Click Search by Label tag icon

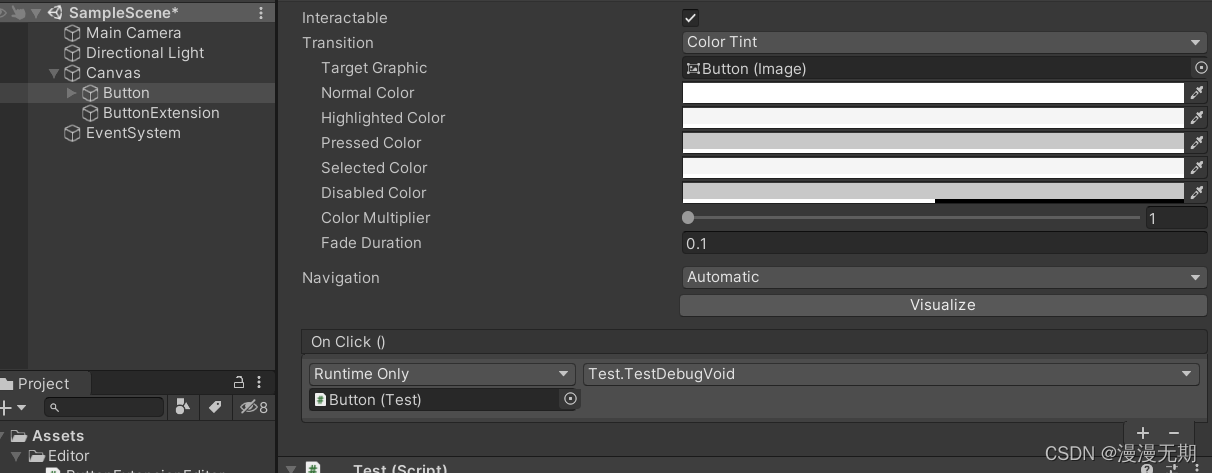point(214,407)
